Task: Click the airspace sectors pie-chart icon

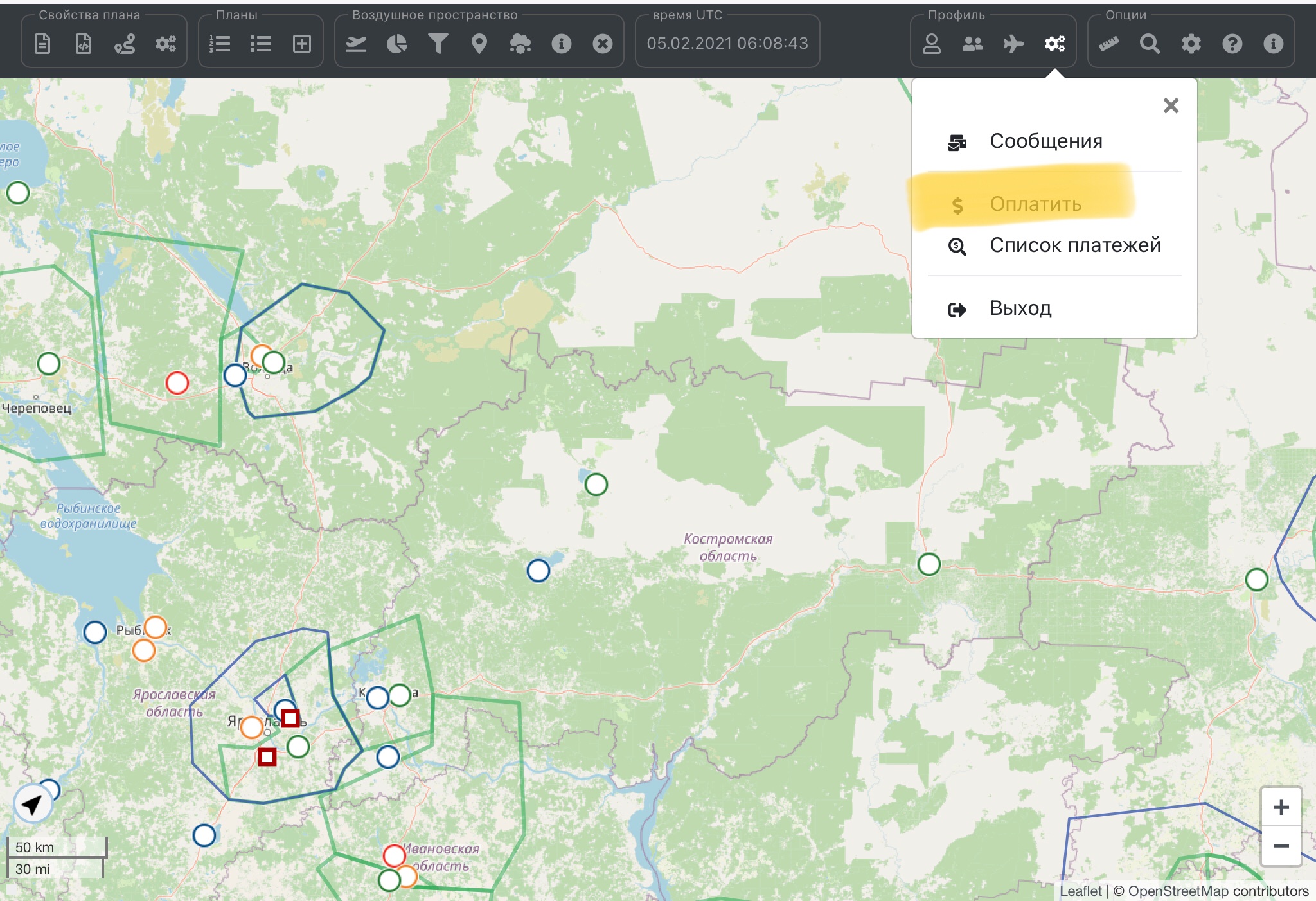Action: (396, 44)
